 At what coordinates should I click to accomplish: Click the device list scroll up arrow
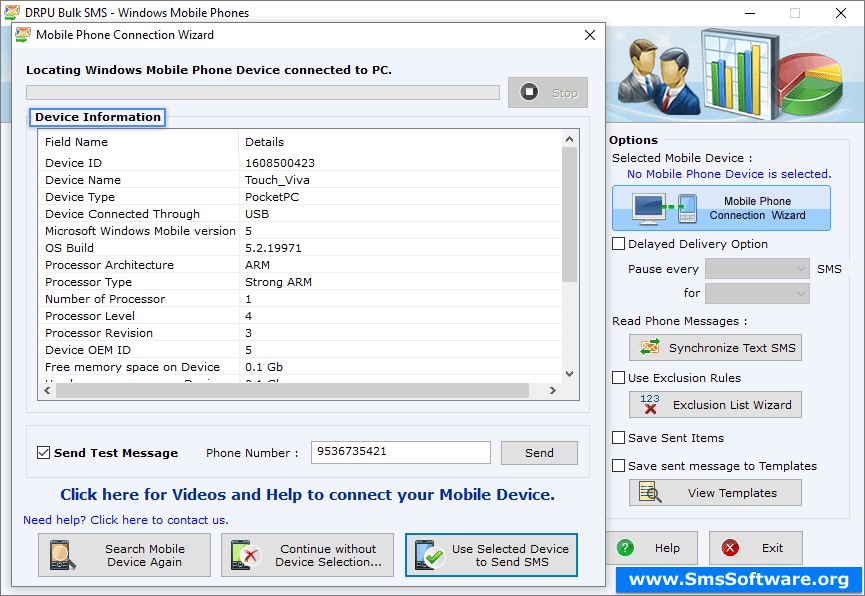pyautogui.click(x=569, y=139)
